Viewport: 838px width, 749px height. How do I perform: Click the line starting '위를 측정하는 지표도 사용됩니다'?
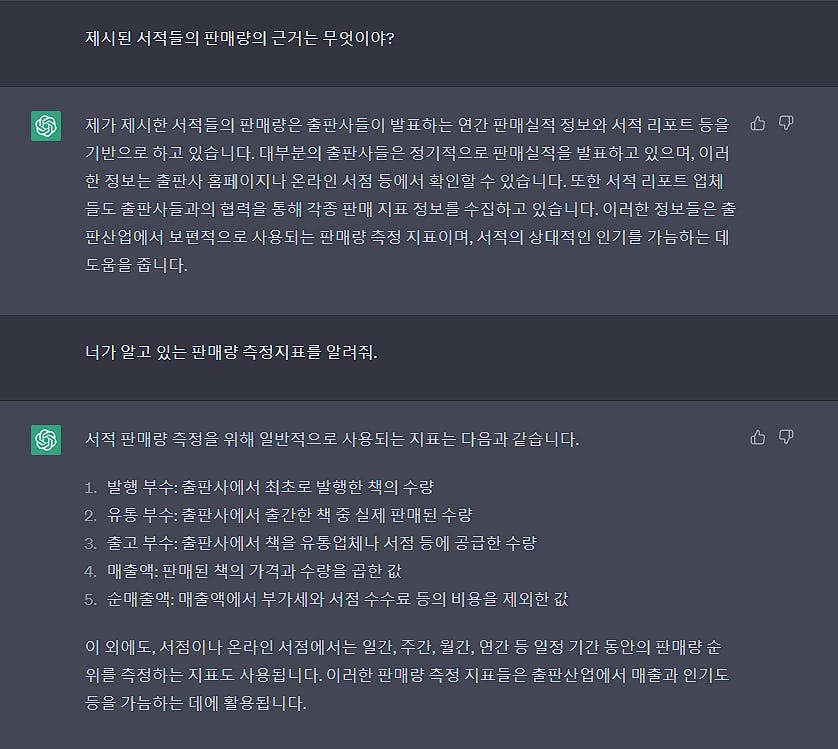tap(407, 675)
